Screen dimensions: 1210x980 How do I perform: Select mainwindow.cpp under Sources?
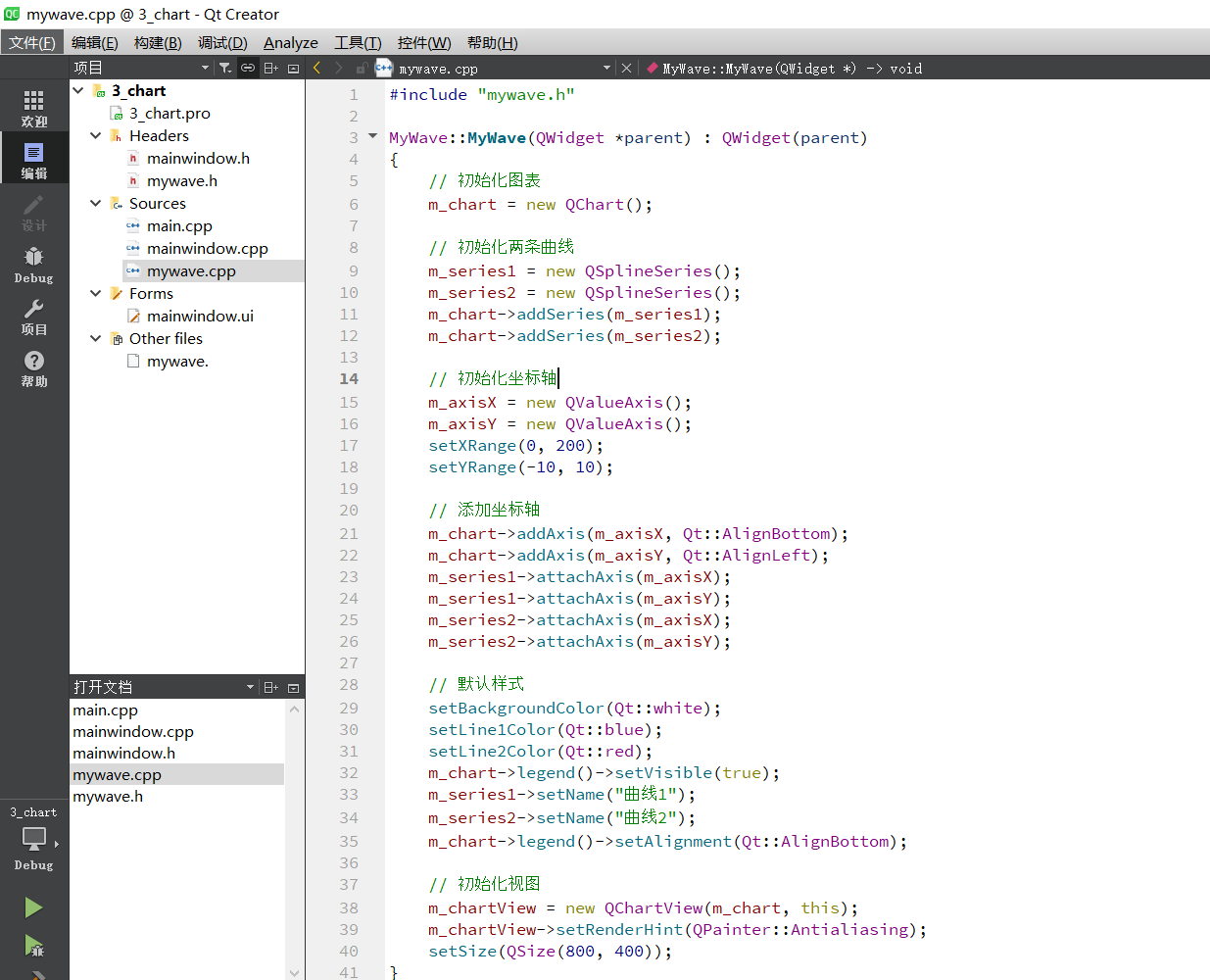[207, 248]
